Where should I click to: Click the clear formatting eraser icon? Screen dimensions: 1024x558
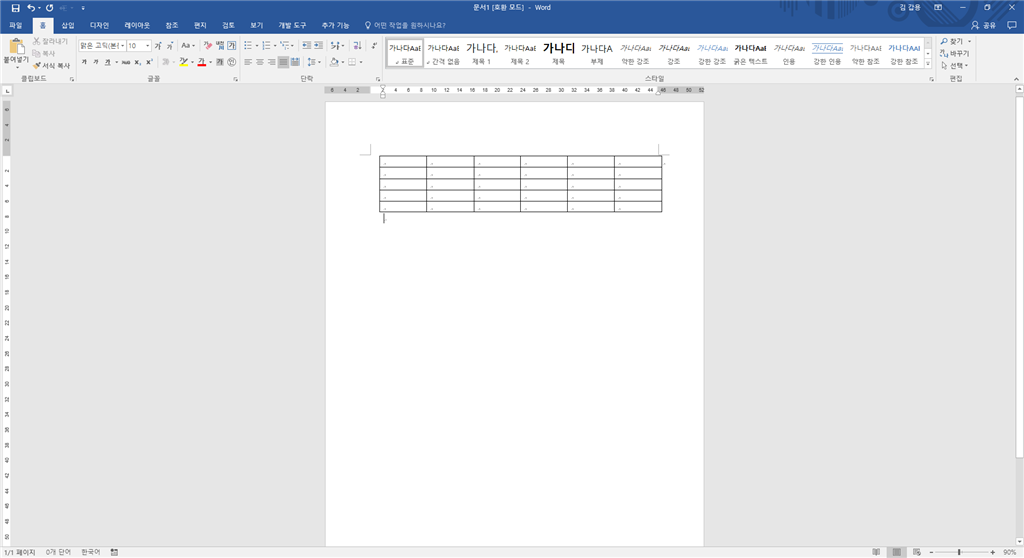[207, 45]
